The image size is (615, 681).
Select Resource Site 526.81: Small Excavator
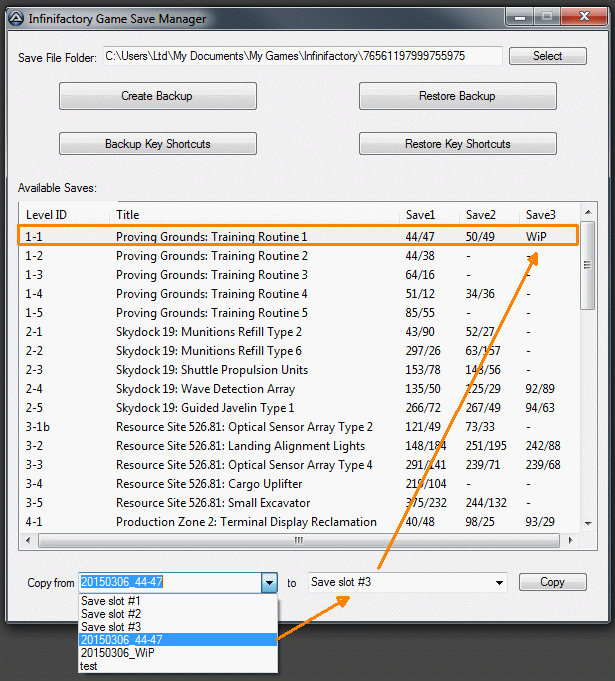click(x=298, y=503)
